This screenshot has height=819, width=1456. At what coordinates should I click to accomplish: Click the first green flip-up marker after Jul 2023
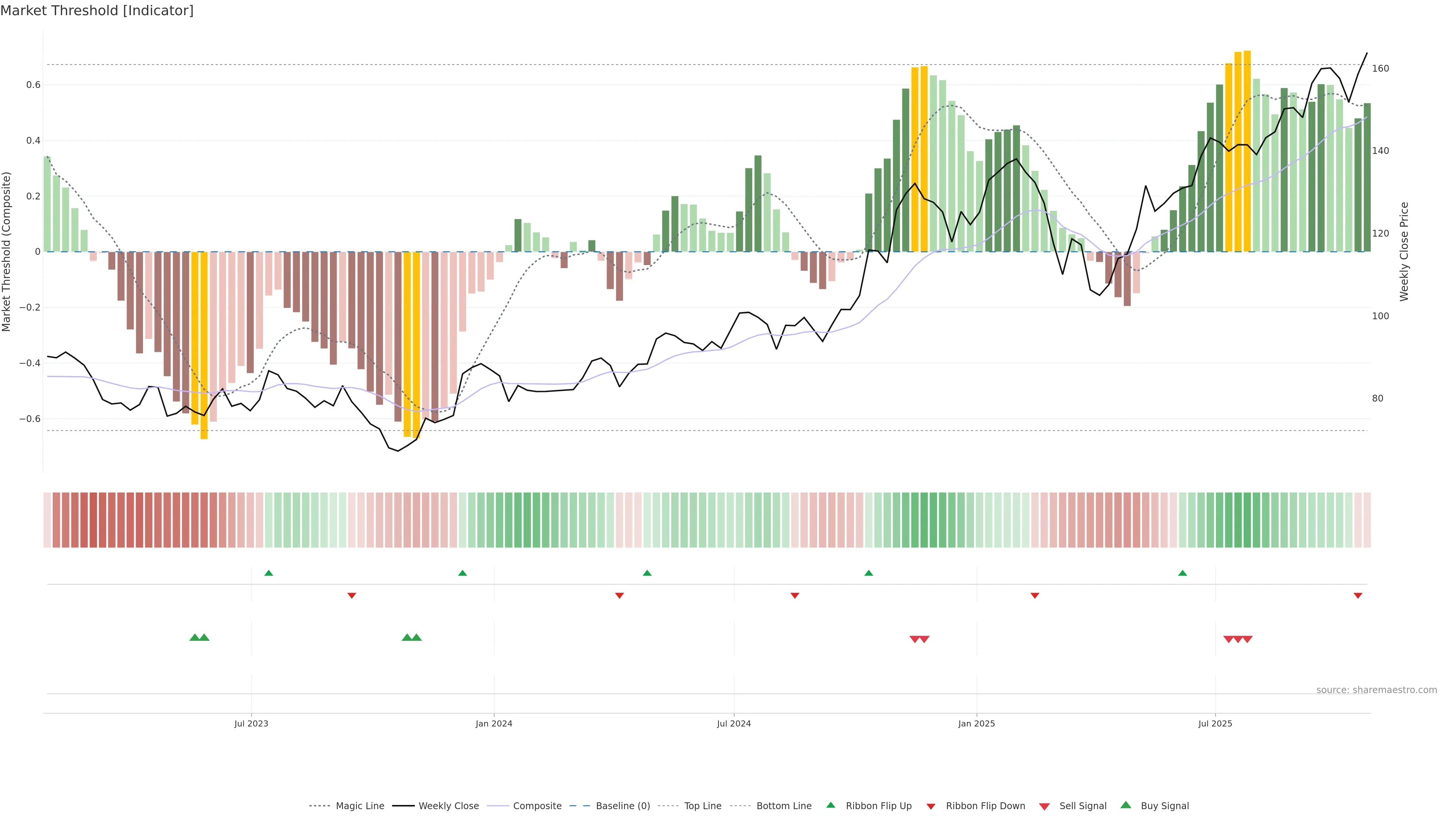coord(268,573)
